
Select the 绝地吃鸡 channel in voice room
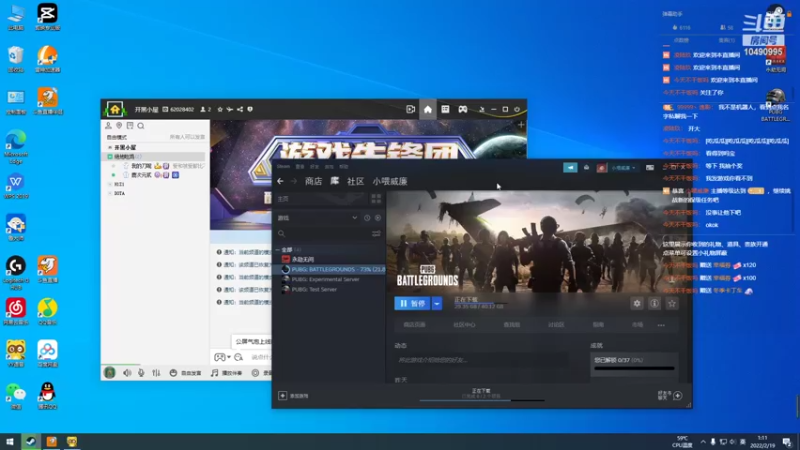[x=156, y=157]
